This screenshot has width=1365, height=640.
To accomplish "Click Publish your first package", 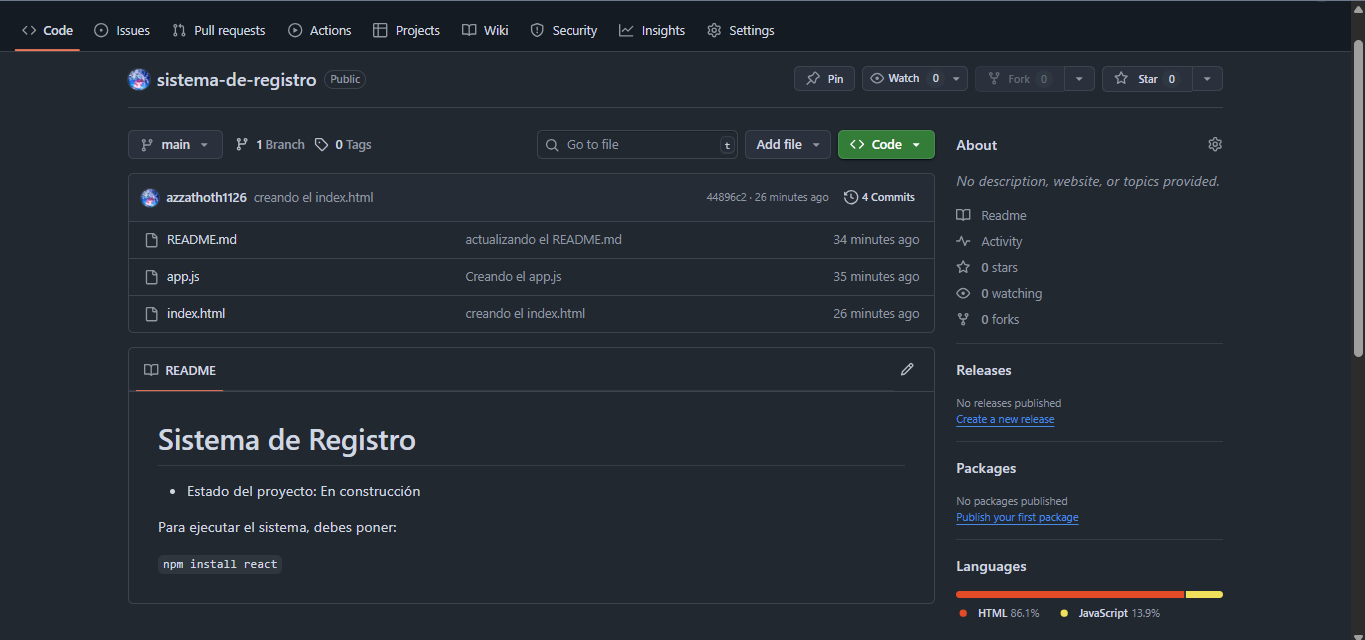I will coord(1017,517).
